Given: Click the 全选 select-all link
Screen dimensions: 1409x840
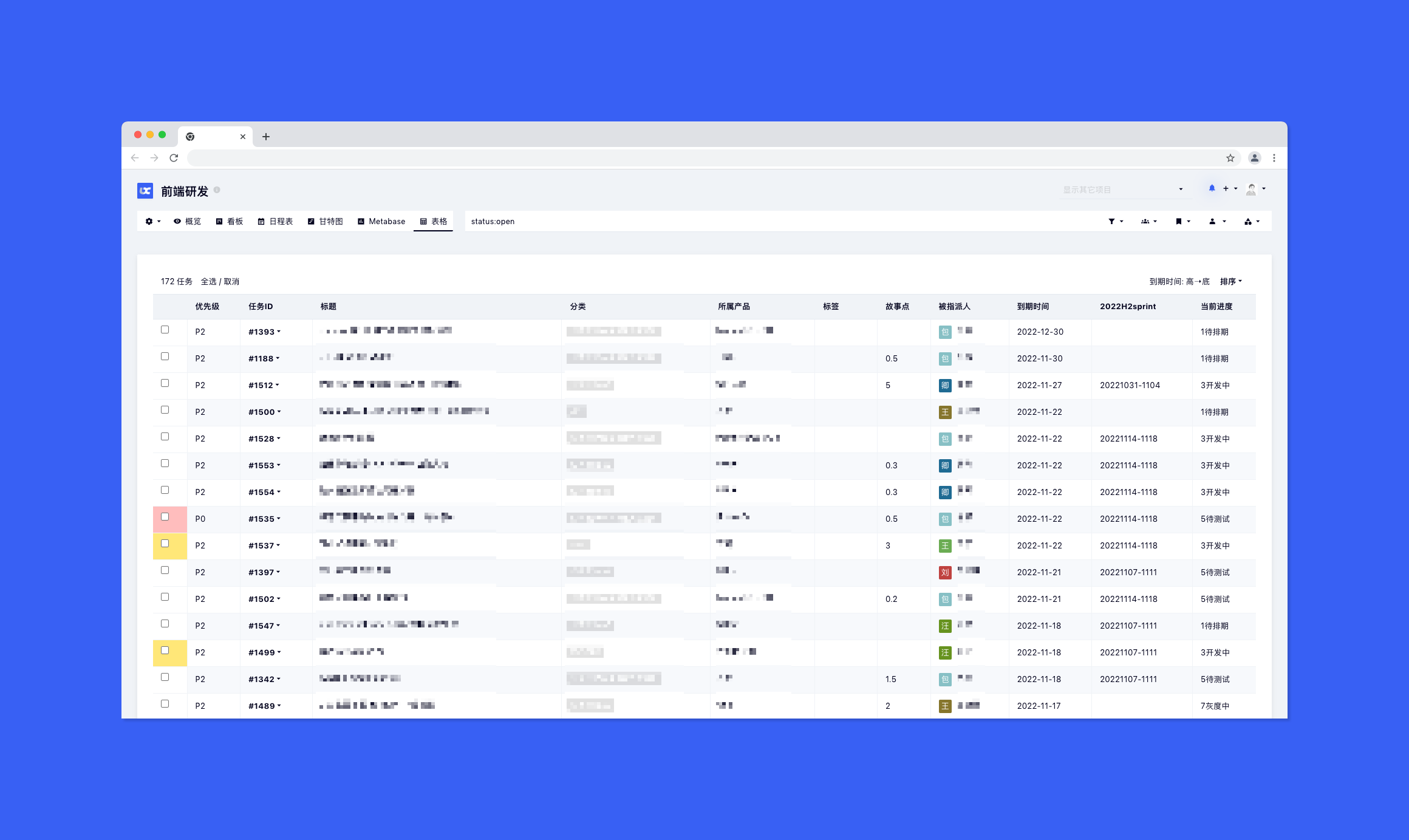Looking at the screenshot, I should 208,282.
